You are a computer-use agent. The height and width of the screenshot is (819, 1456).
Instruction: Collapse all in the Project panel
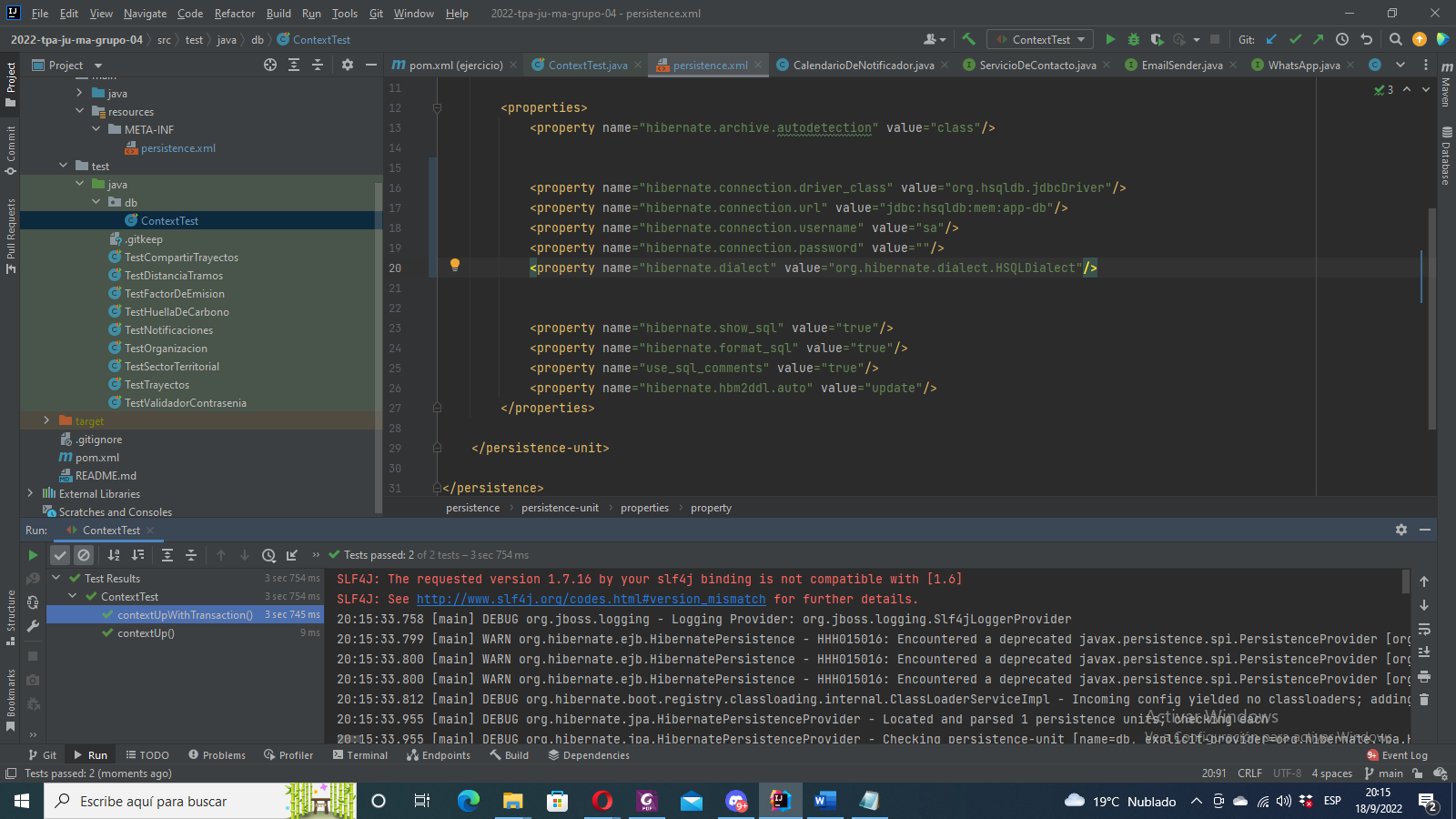click(318, 65)
